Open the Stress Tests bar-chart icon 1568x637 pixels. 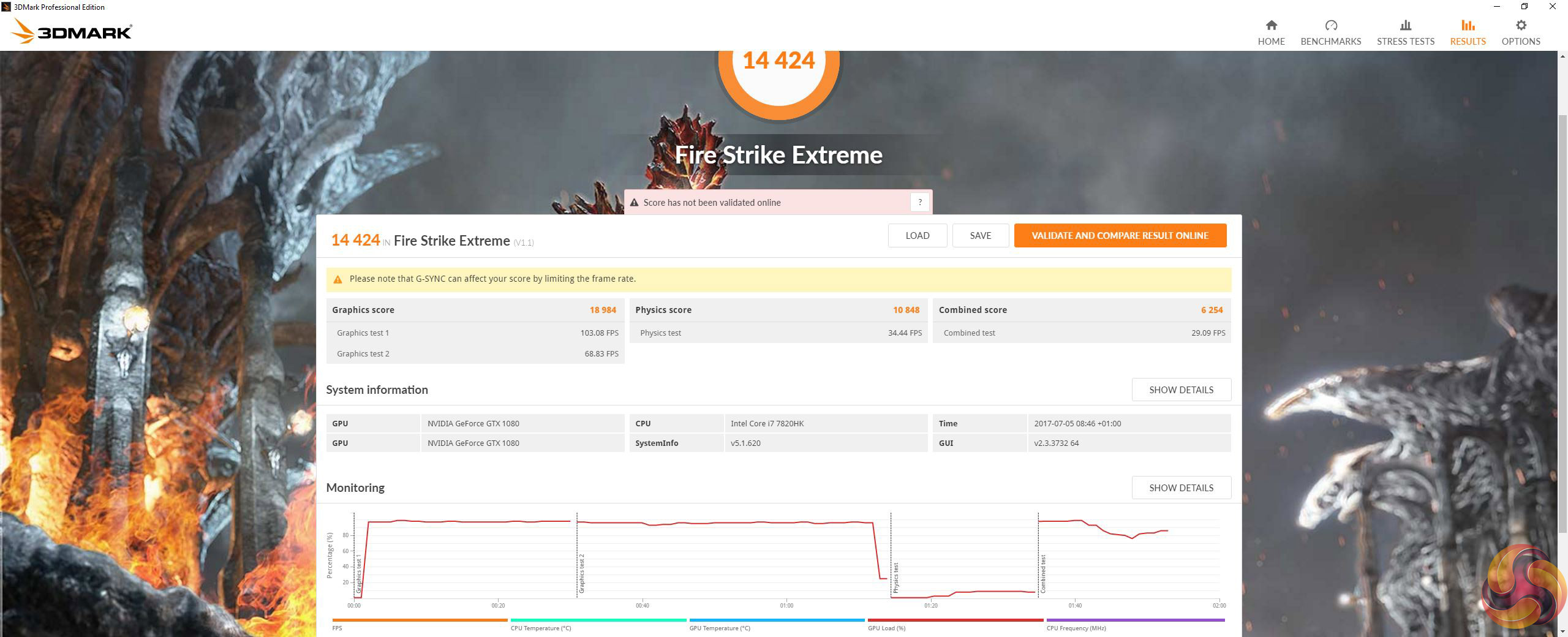(1405, 25)
